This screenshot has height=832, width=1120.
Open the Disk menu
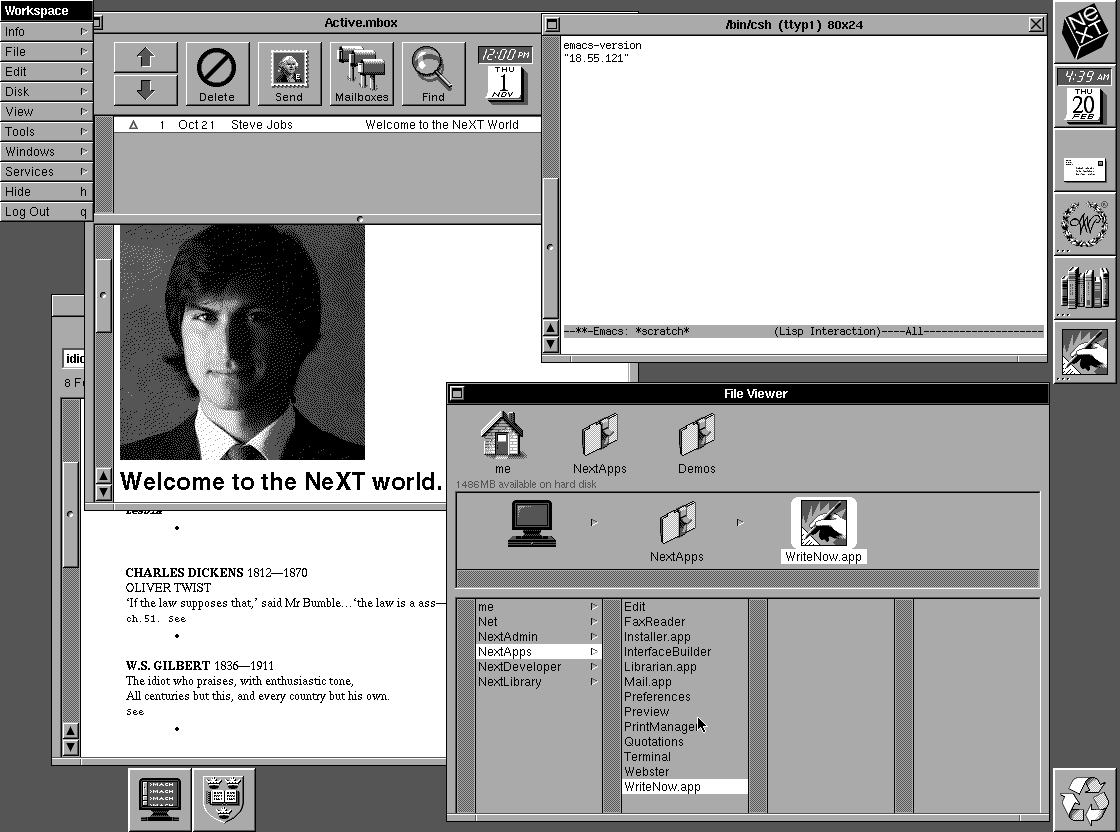(x=46, y=91)
